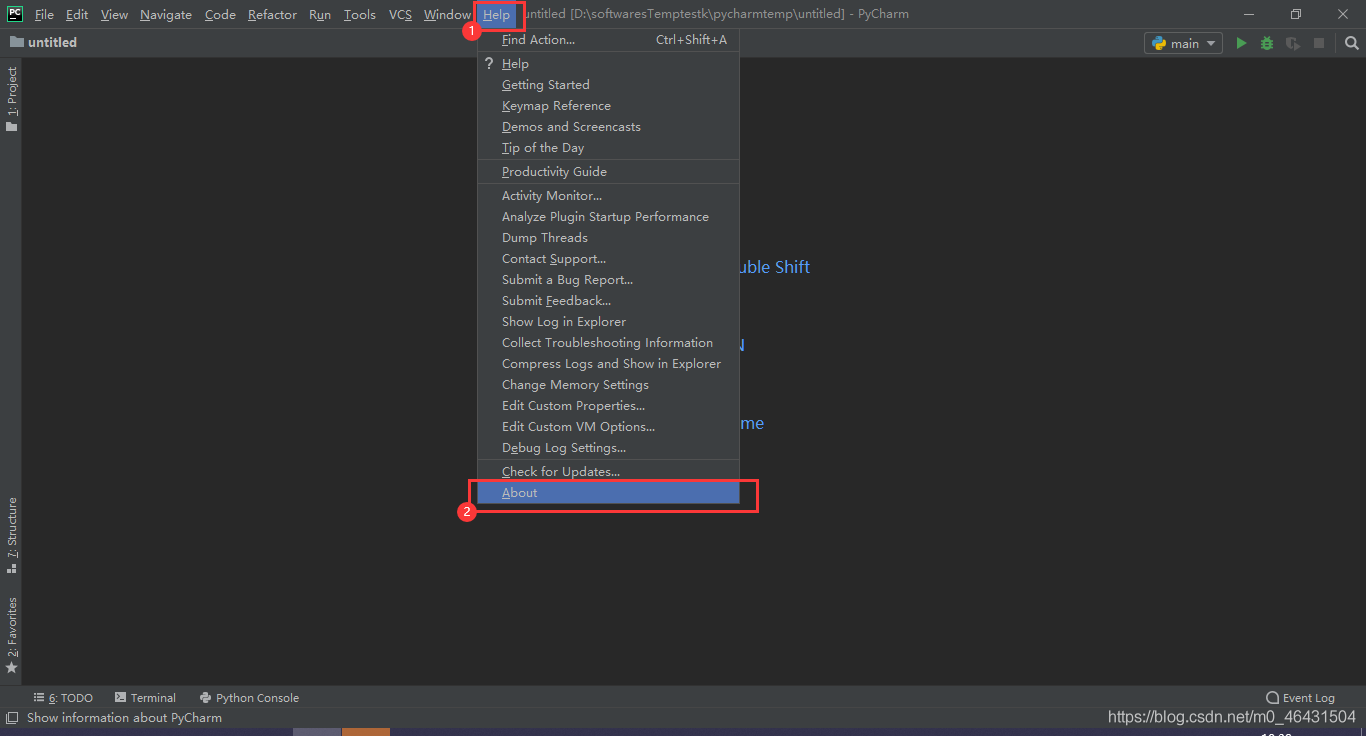This screenshot has height=736, width=1366.
Task: Click the untitled project breadcrumb
Action: click(x=52, y=43)
